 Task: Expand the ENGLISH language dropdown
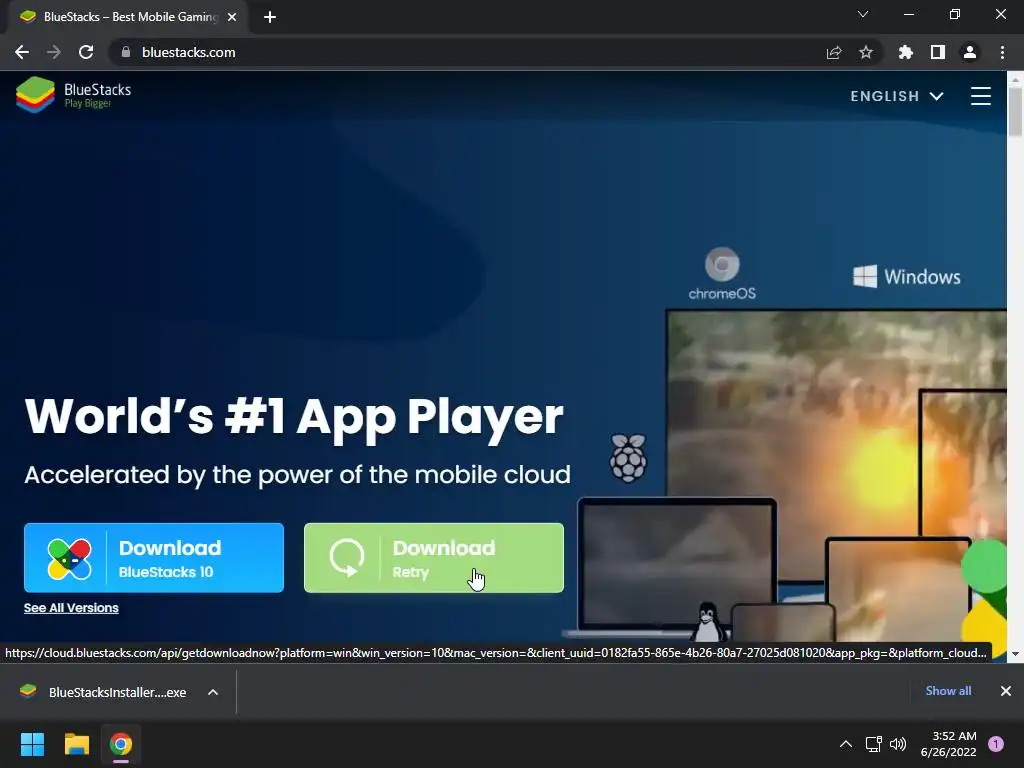coord(897,96)
